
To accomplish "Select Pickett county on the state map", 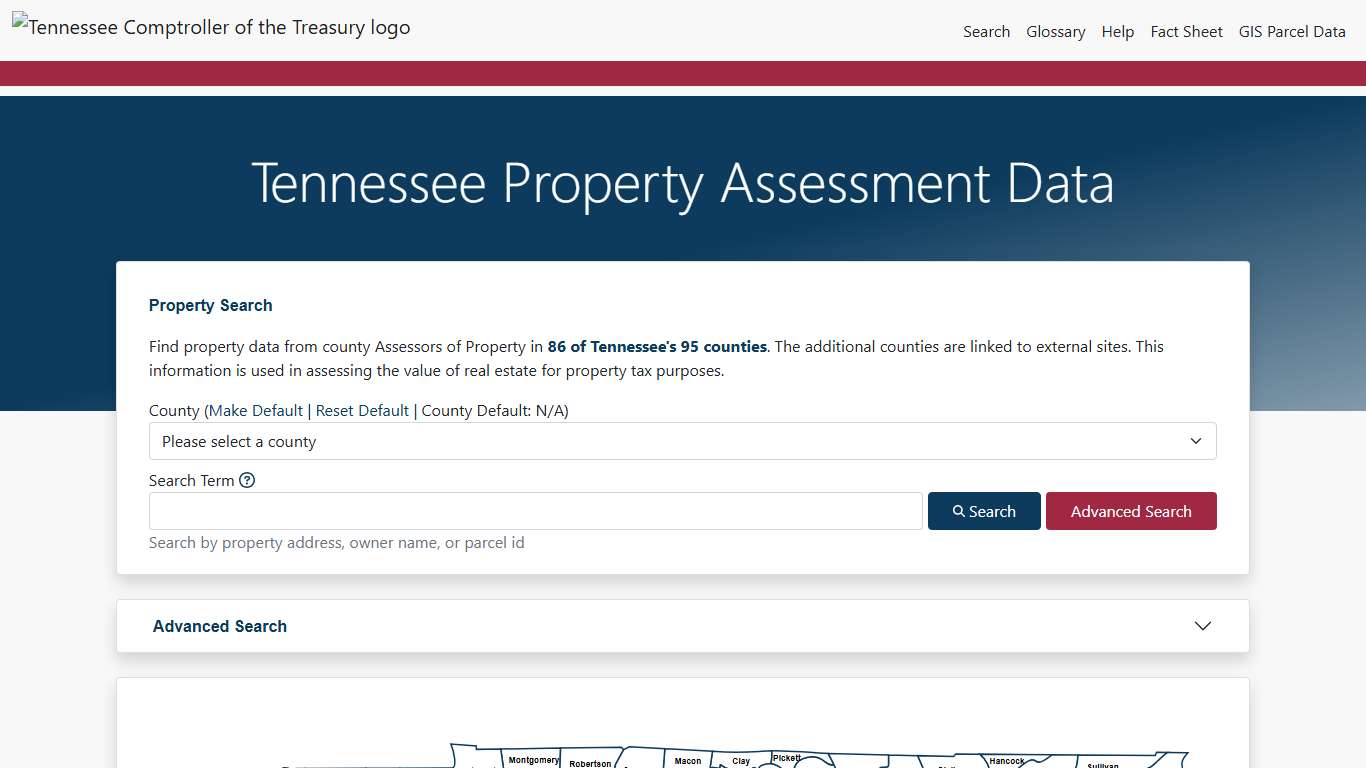I will pyautogui.click(x=788, y=758).
